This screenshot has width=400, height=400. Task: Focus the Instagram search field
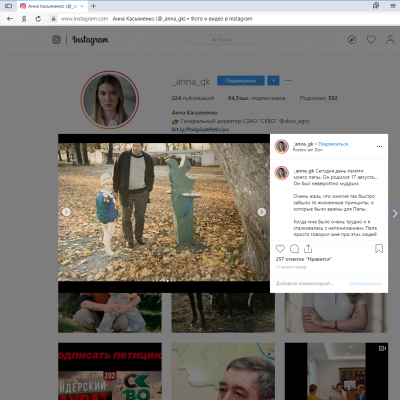[x=223, y=40]
